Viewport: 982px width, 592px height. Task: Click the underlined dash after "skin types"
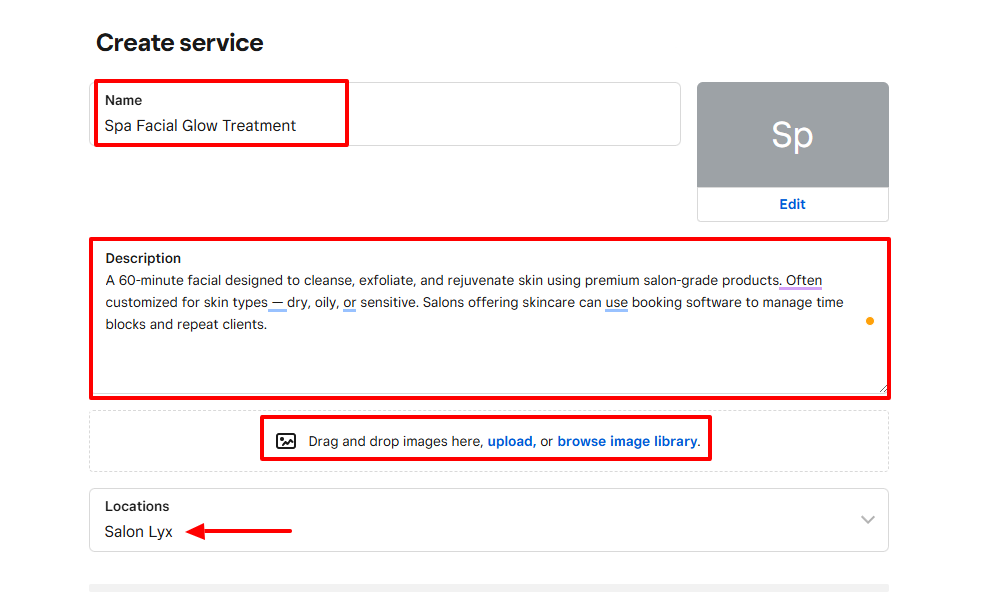(x=277, y=302)
